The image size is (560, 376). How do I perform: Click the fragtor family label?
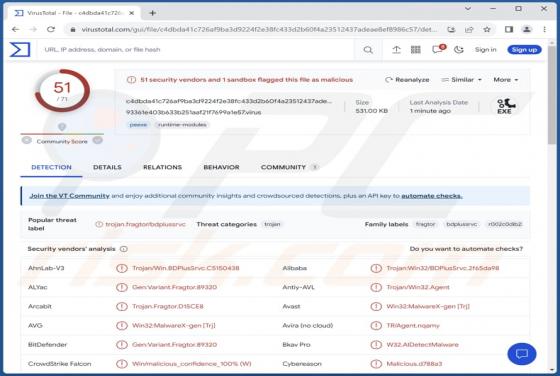[425, 224]
